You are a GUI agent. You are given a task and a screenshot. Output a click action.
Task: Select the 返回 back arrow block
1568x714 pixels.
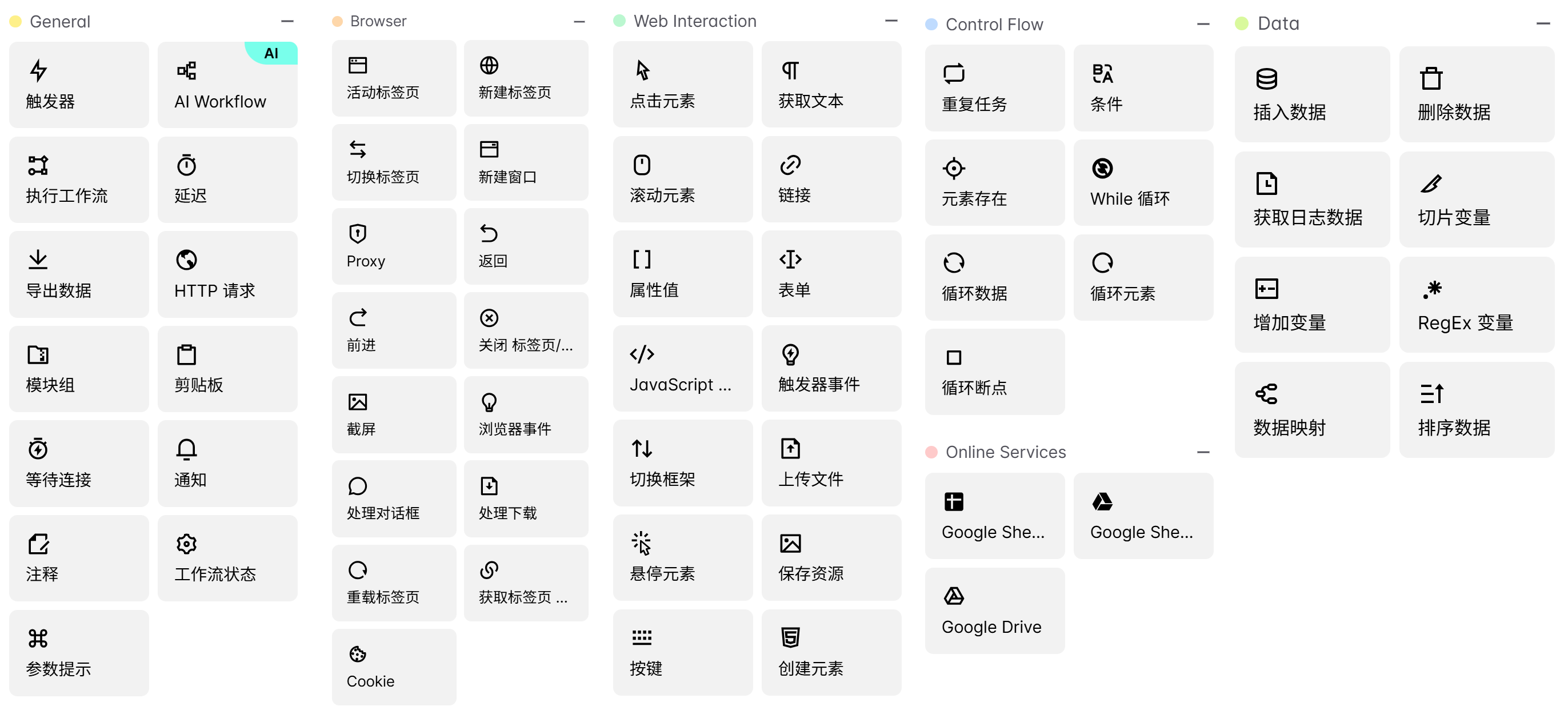[526, 246]
